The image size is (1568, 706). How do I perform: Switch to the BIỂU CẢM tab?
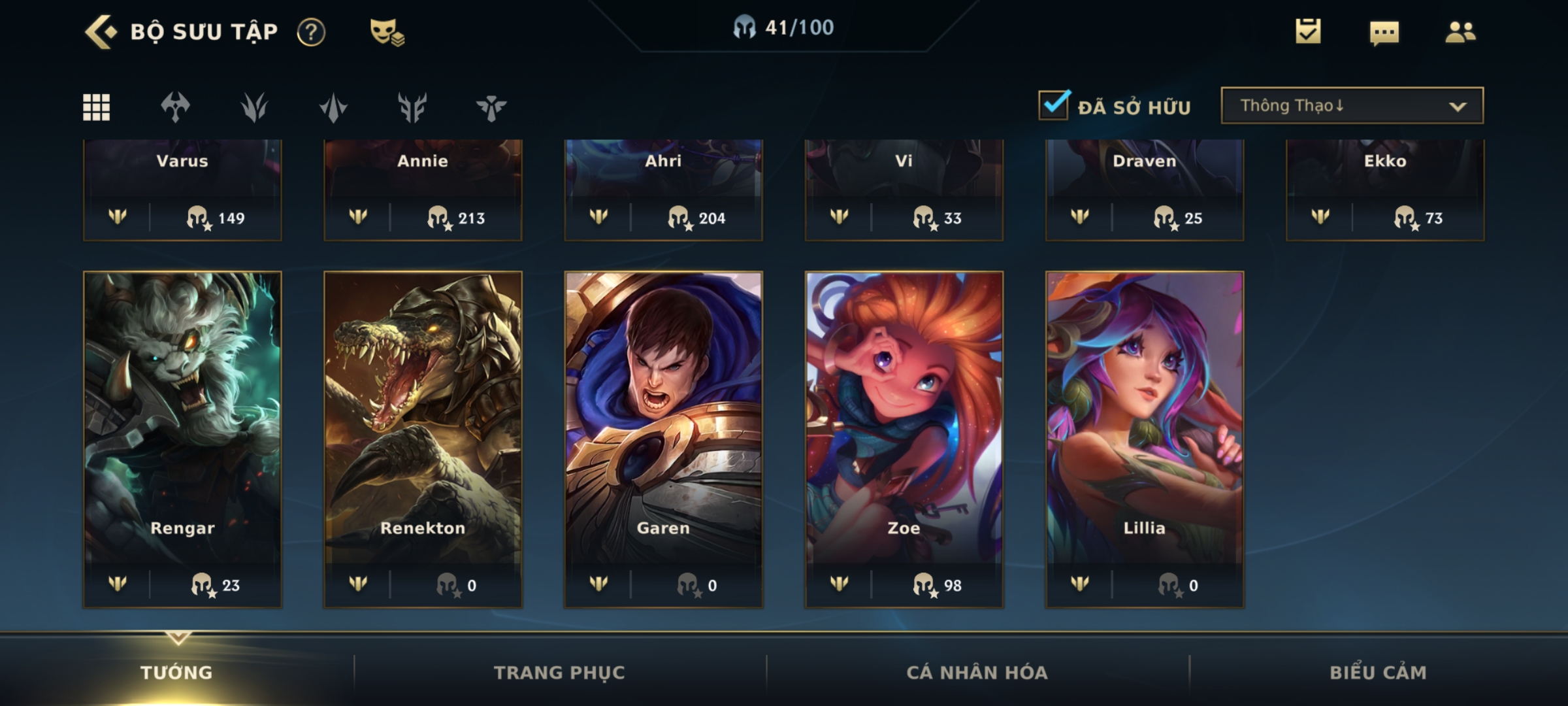pos(1378,673)
